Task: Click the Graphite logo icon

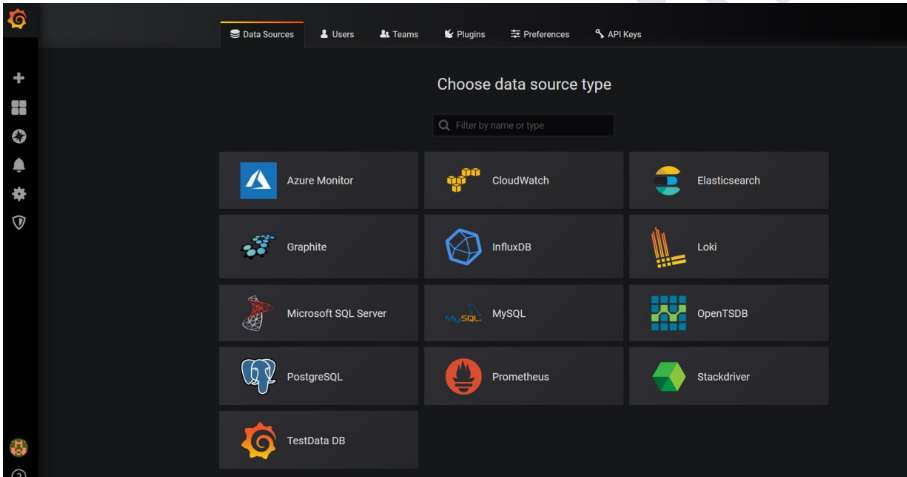Action: [258, 247]
